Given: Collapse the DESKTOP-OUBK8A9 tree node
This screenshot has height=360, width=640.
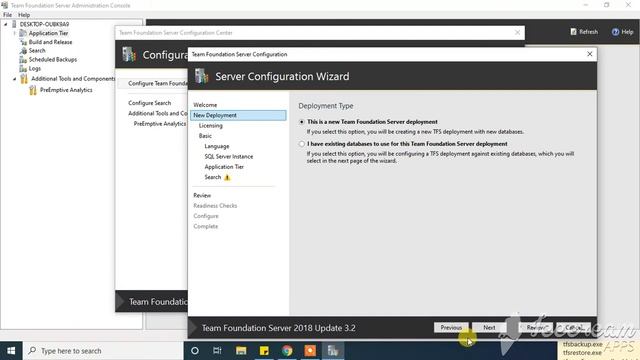Looking at the screenshot, I should point(6,24).
